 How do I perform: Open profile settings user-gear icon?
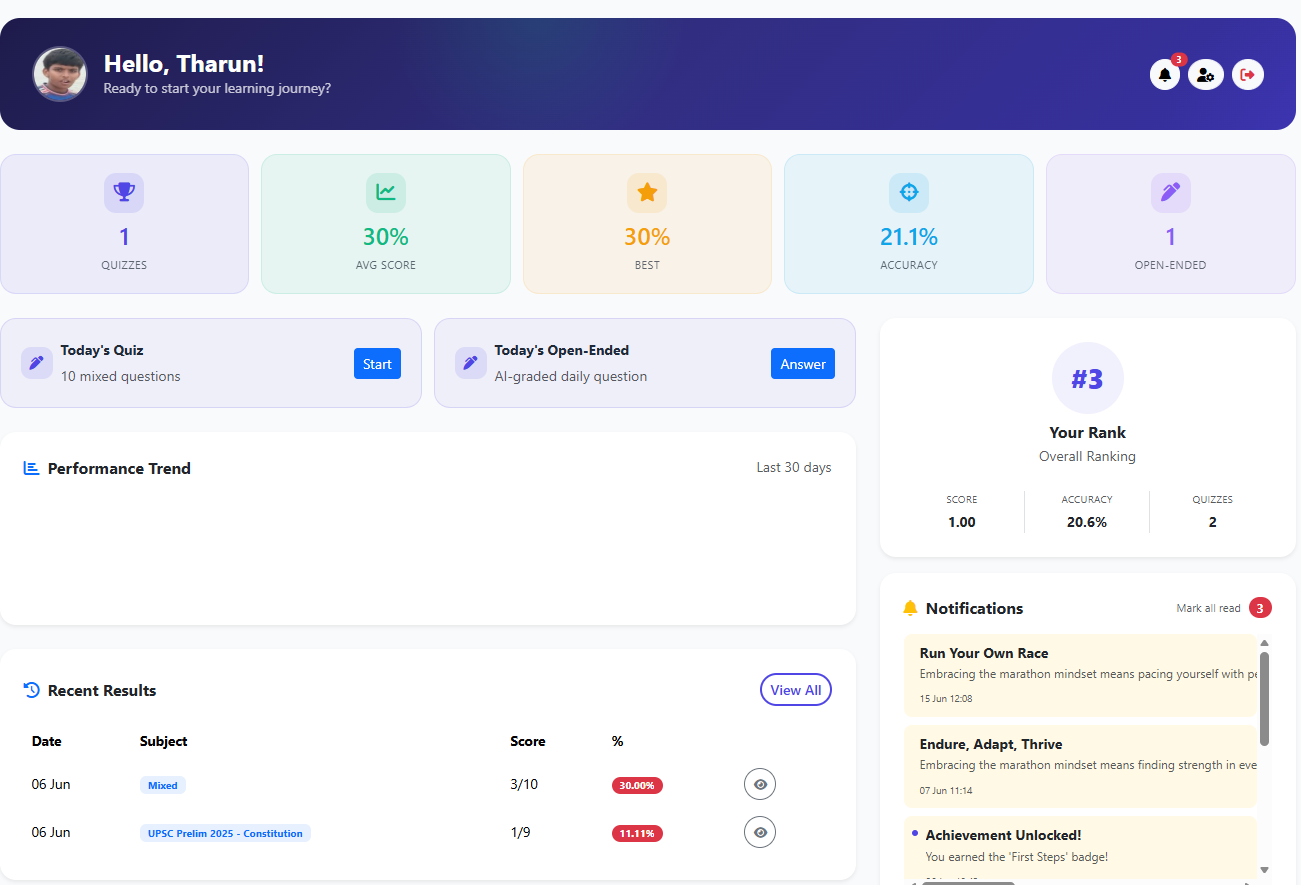click(1206, 74)
